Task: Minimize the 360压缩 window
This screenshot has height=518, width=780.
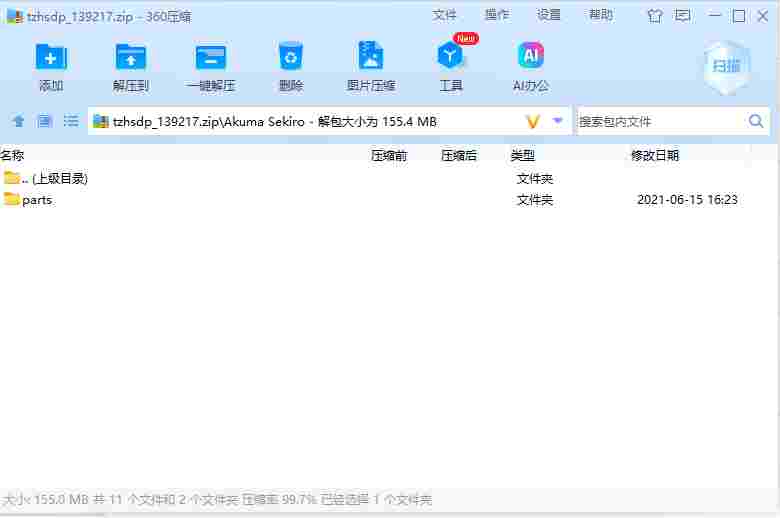Action: point(714,16)
